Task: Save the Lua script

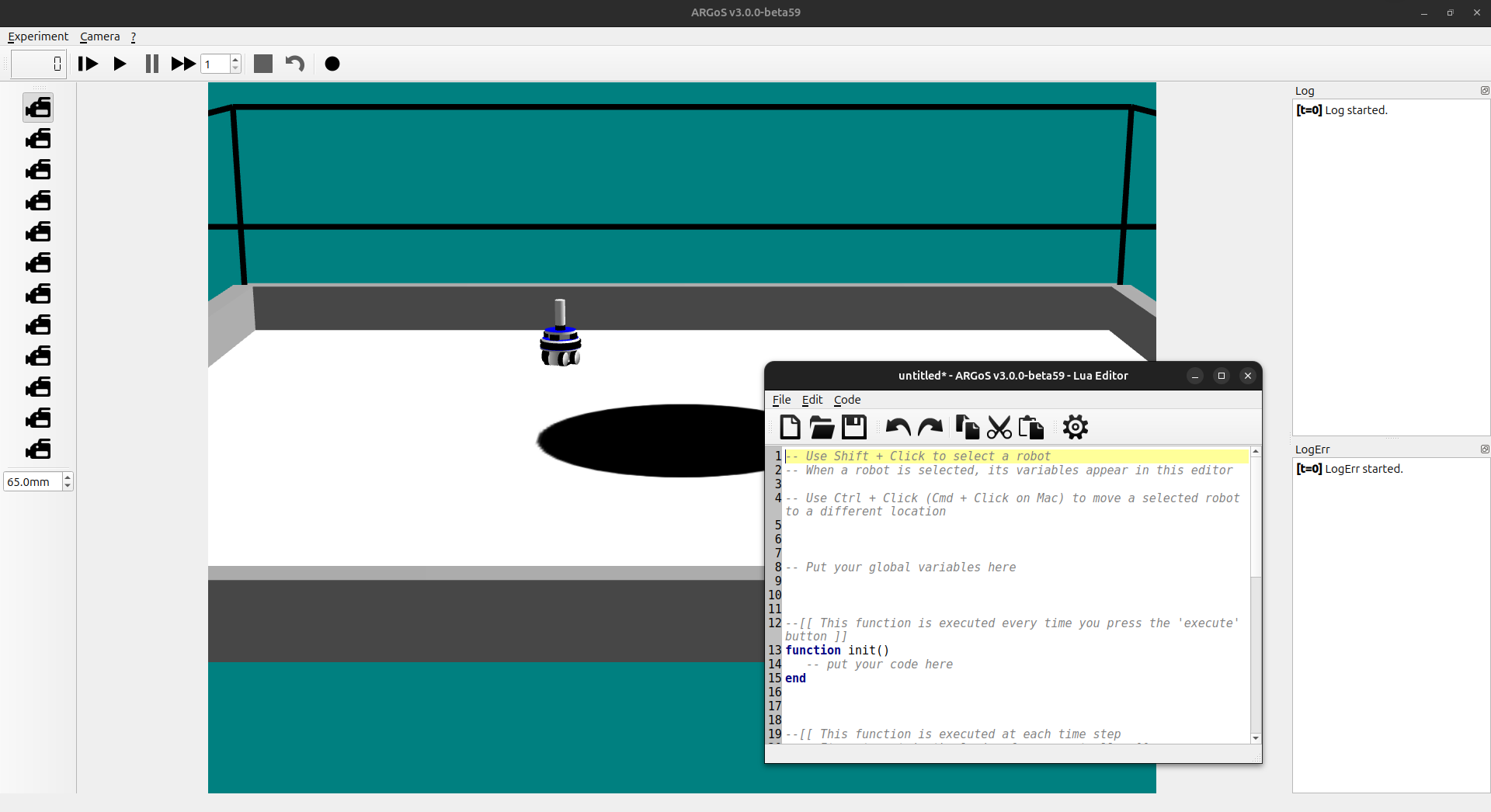Action: 854,427
